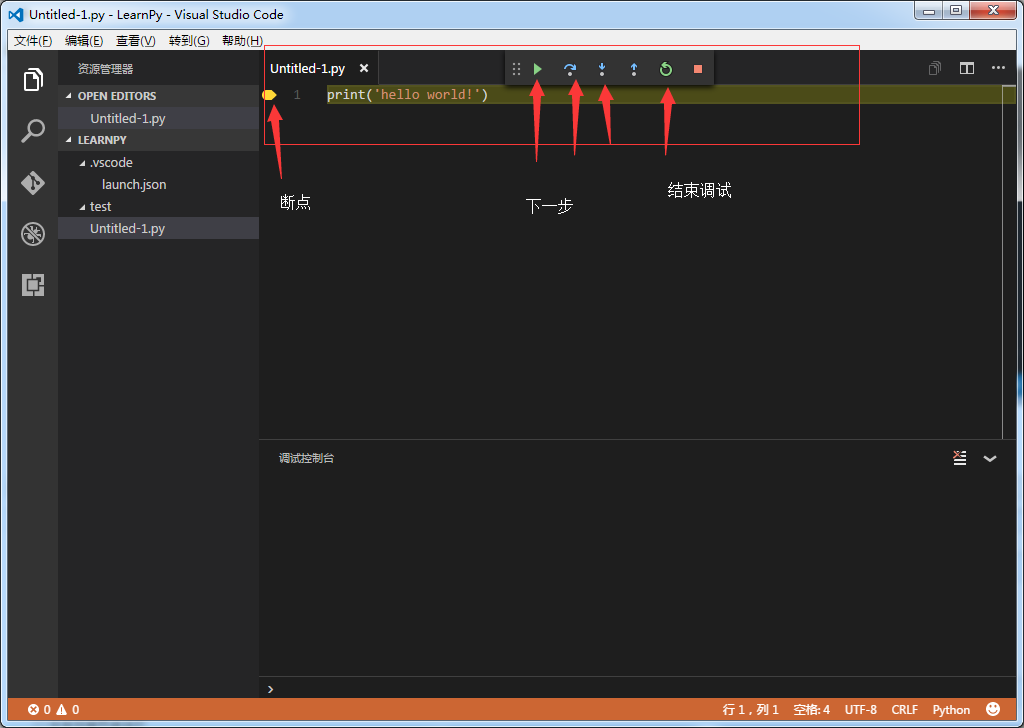Open the Debug view in activity bar
Viewport: 1024px width, 728px height.
click(x=33, y=234)
